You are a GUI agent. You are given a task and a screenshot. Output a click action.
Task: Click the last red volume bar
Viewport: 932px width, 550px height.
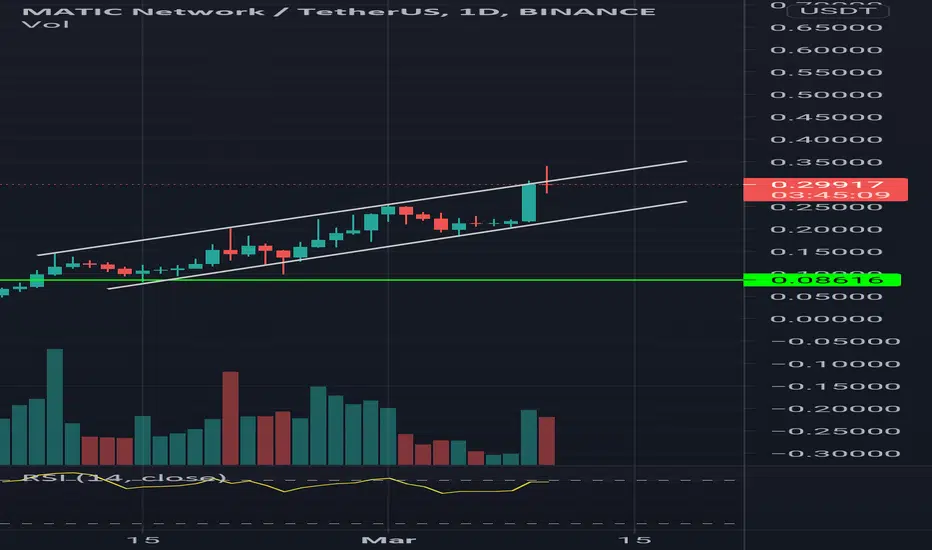547,441
